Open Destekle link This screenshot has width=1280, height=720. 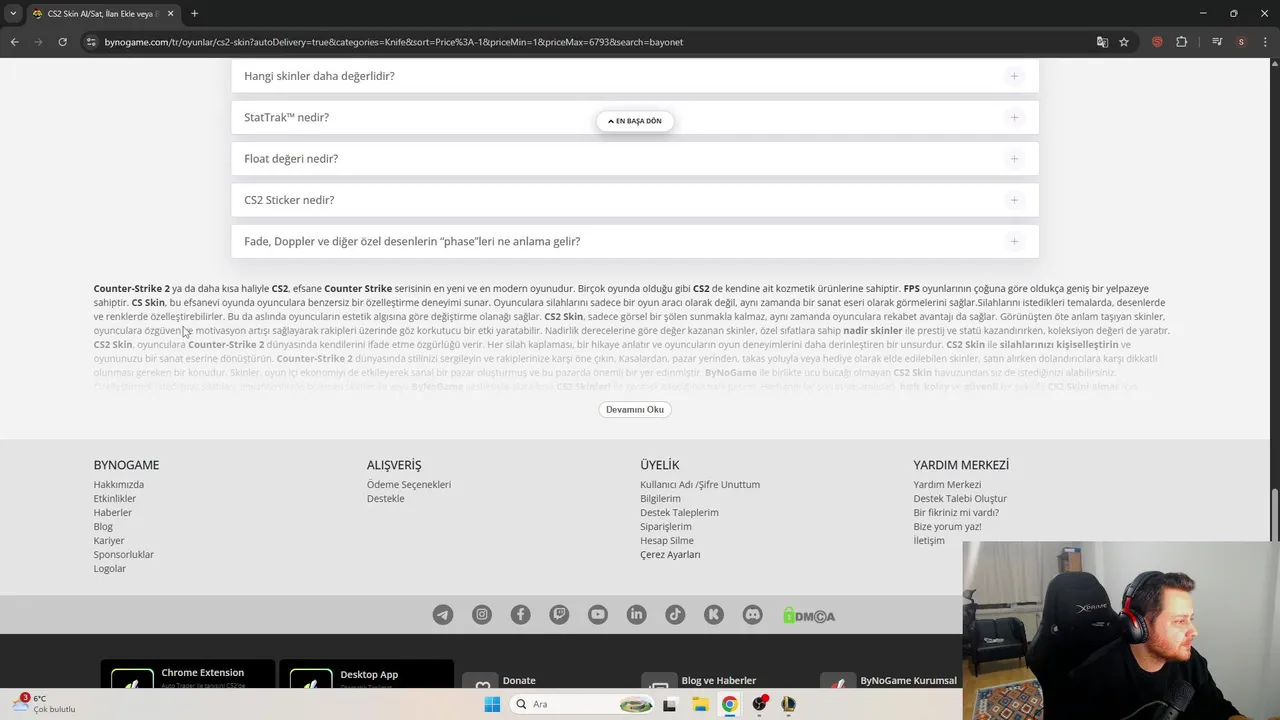(386, 498)
